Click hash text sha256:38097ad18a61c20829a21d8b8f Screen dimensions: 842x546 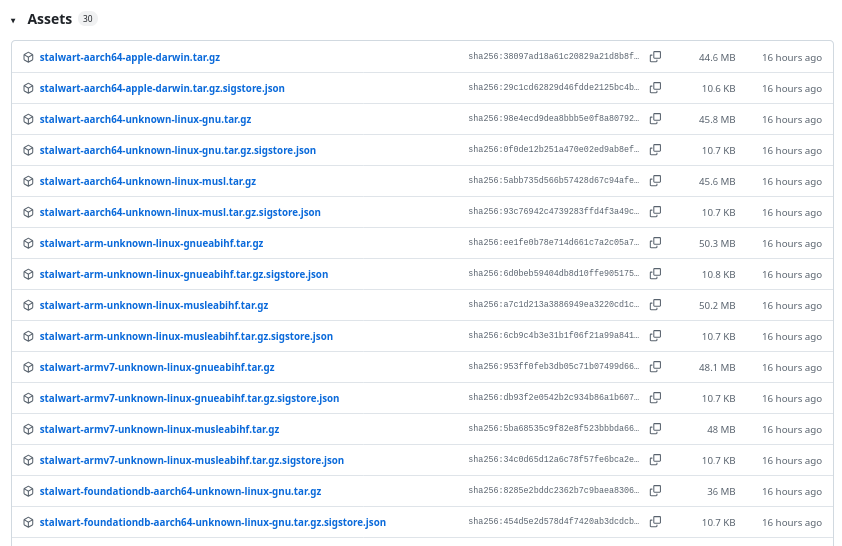(554, 56)
